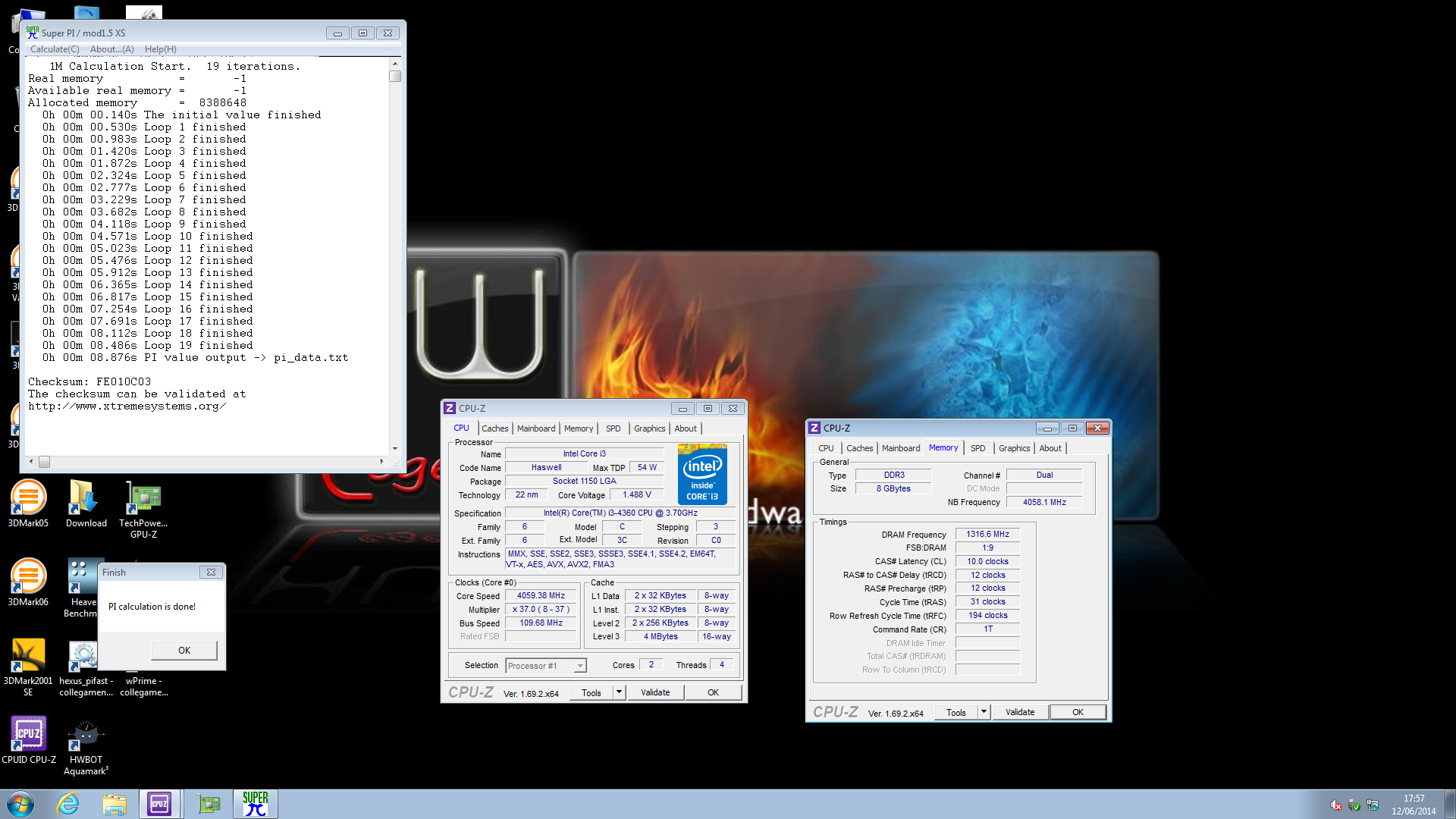Click the network icon in system tray
Screen dimensions: 1456x819
click(x=1373, y=805)
